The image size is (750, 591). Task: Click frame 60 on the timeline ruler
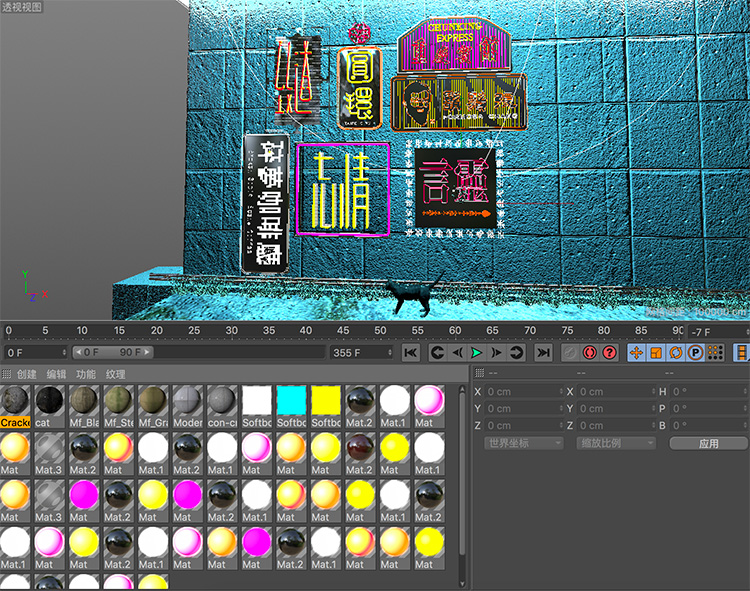click(455, 330)
